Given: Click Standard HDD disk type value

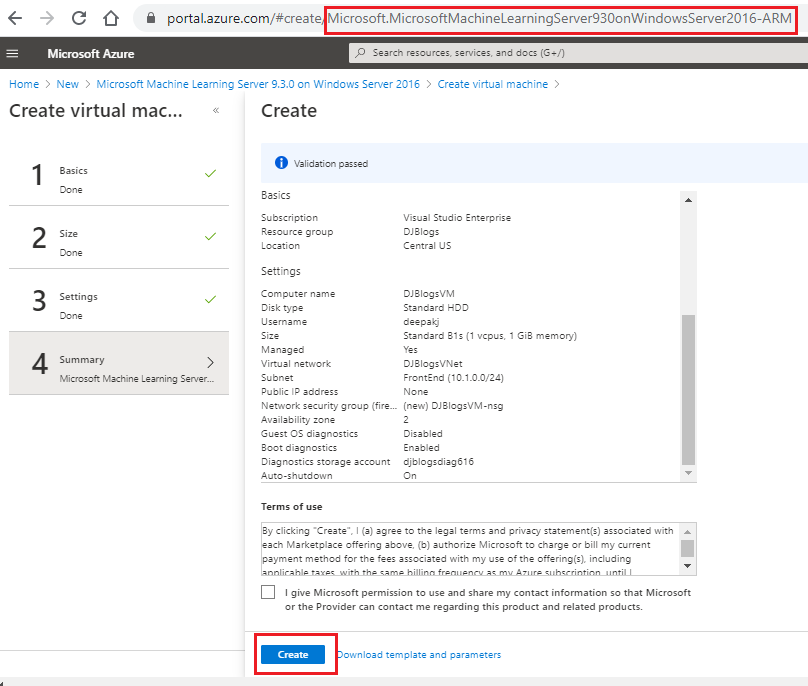Looking at the screenshot, I should [436, 307].
